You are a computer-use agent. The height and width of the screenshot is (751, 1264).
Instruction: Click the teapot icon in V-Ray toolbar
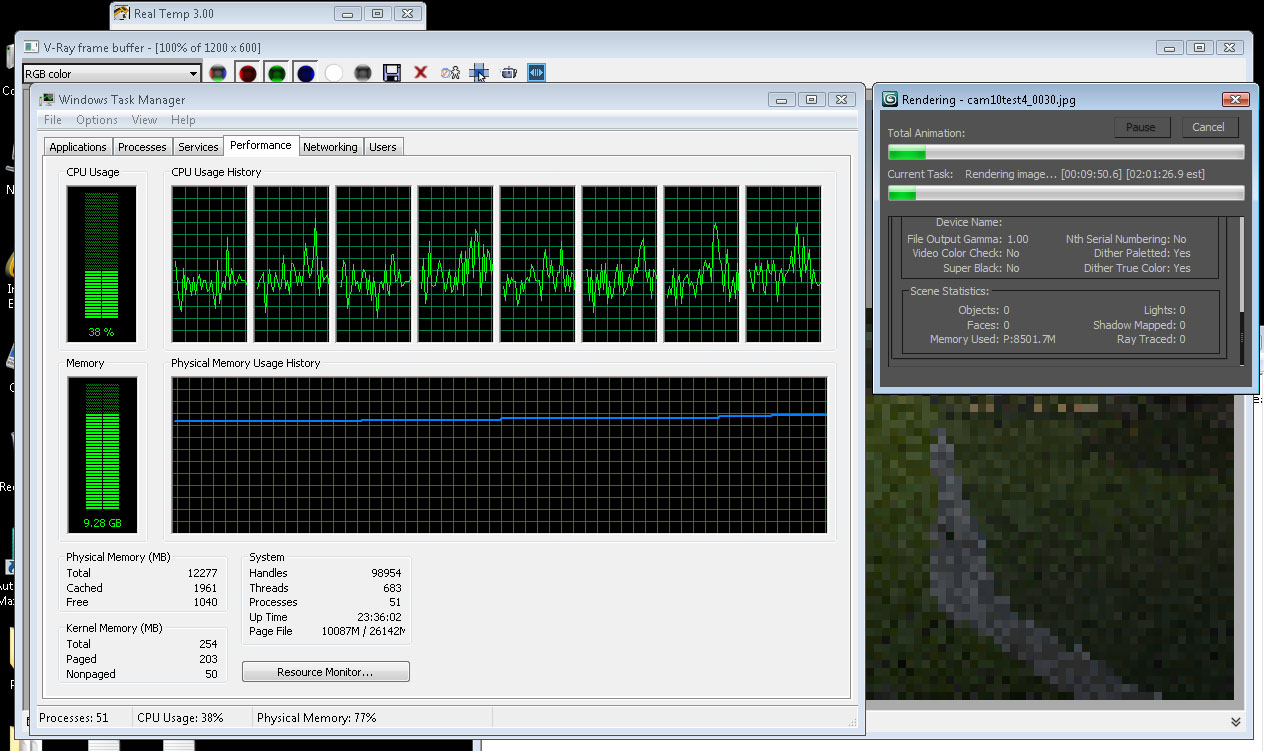508,73
